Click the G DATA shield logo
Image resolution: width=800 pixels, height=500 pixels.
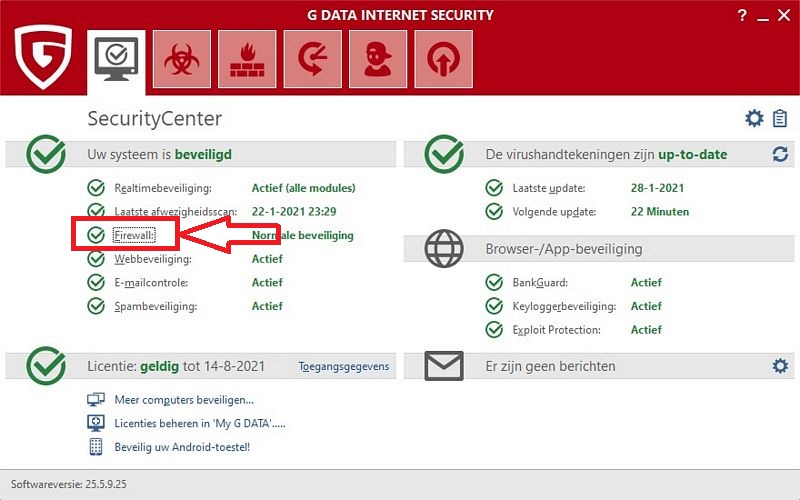[43, 57]
